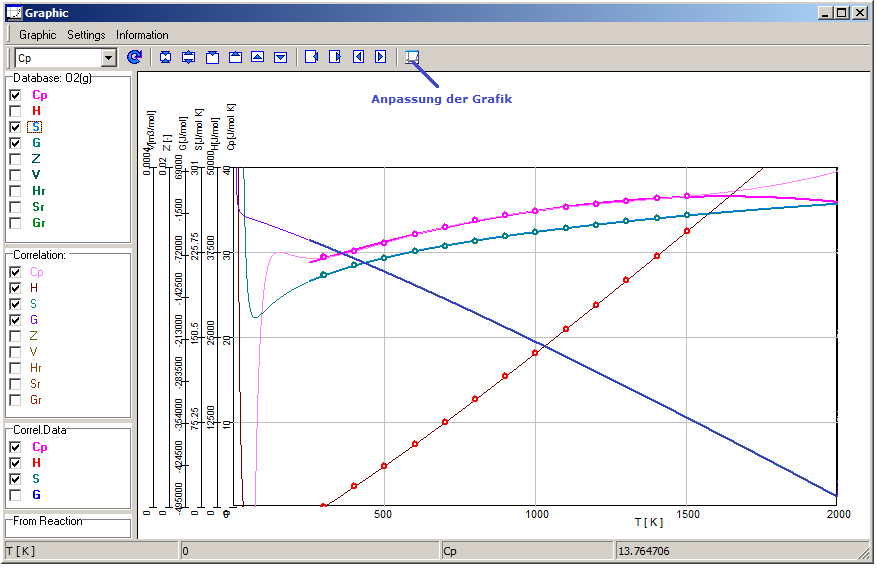The image size is (877, 568).
Task: Uncheck the Database Cp checkbox
Action: tap(15, 95)
